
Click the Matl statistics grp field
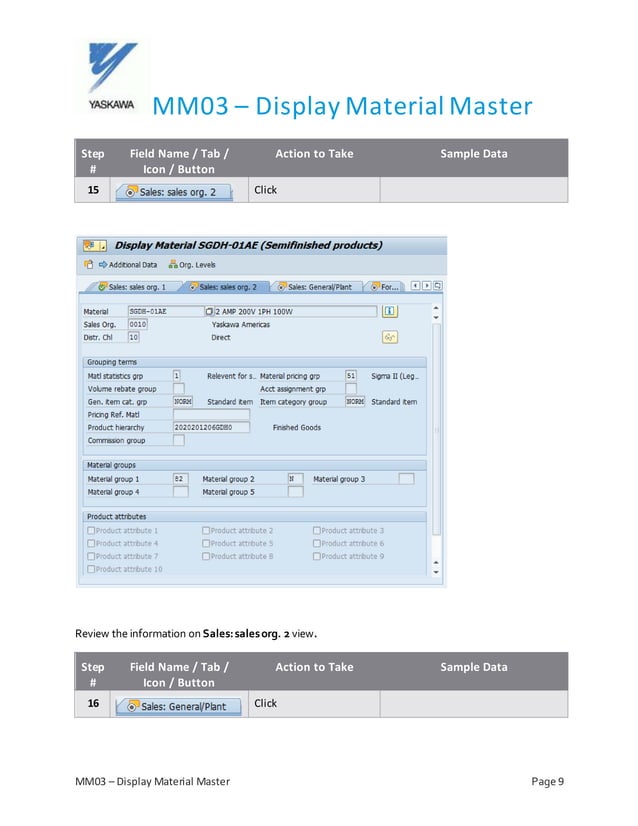click(x=176, y=376)
